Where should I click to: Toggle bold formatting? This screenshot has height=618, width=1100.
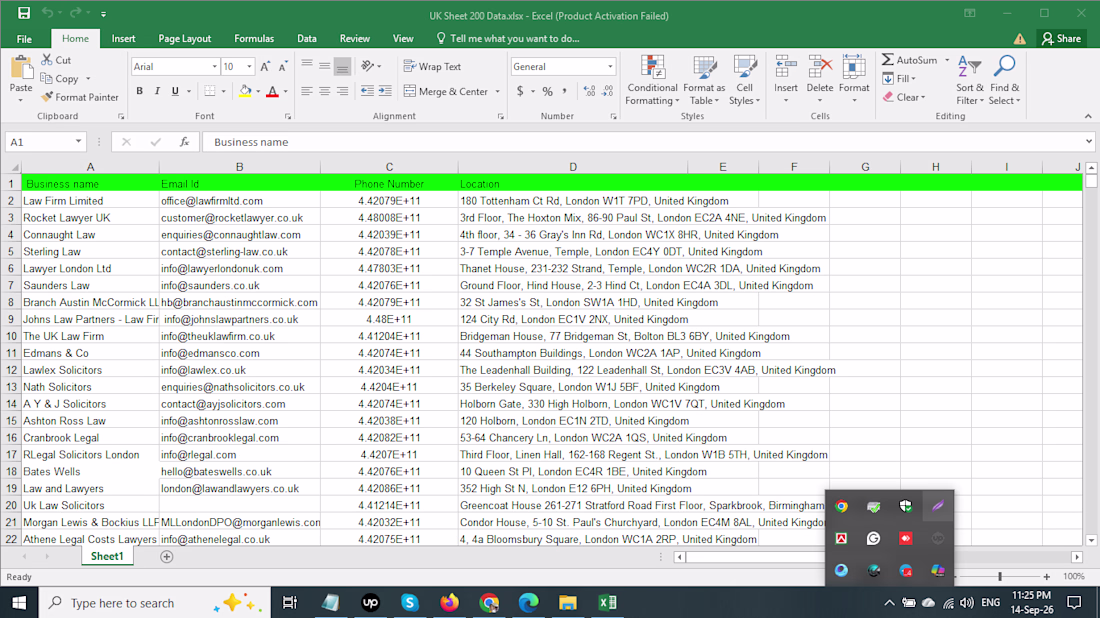pos(140,91)
